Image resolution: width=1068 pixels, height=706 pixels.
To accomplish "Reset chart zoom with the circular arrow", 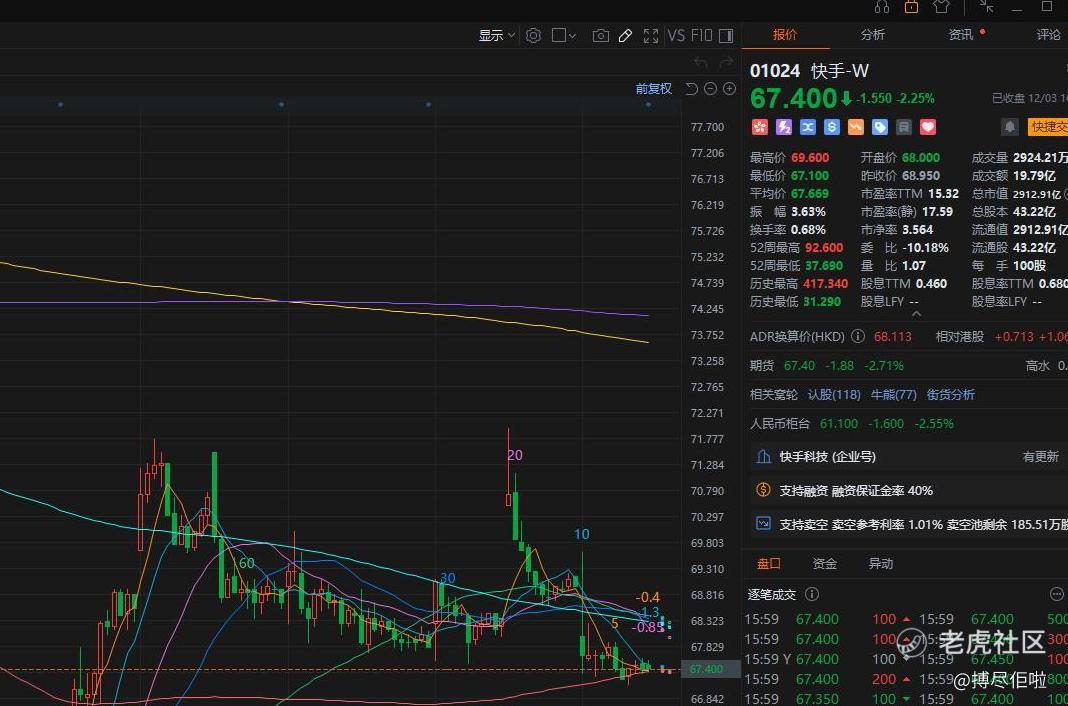I will click(691, 89).
